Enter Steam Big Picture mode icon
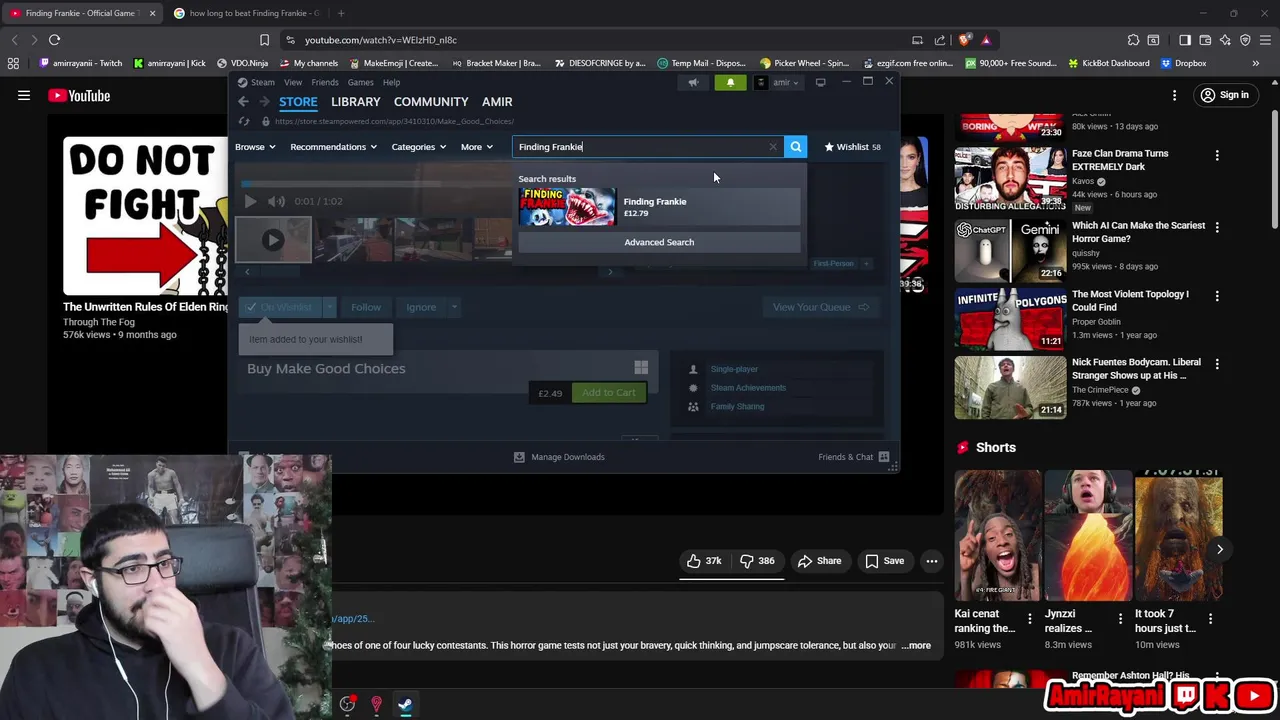1280x720 pixels. coord(820,82)
